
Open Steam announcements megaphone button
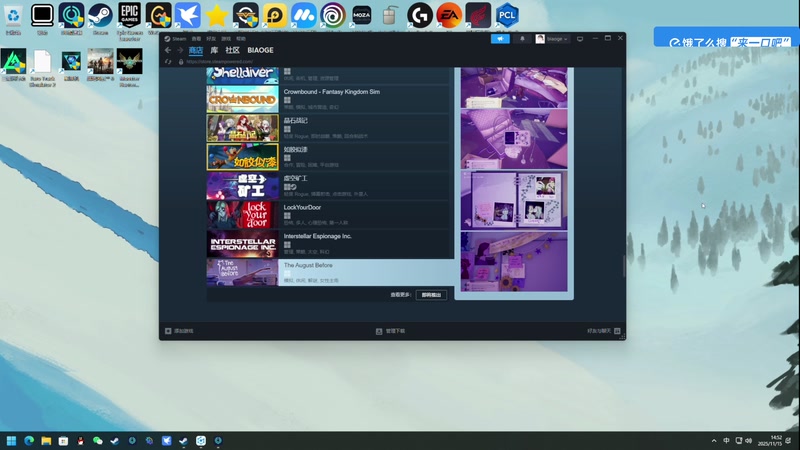click(500, 39)
